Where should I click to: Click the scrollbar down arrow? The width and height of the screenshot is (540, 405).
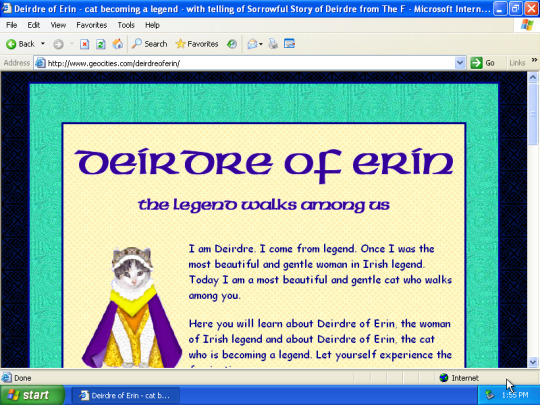[532, 362]
